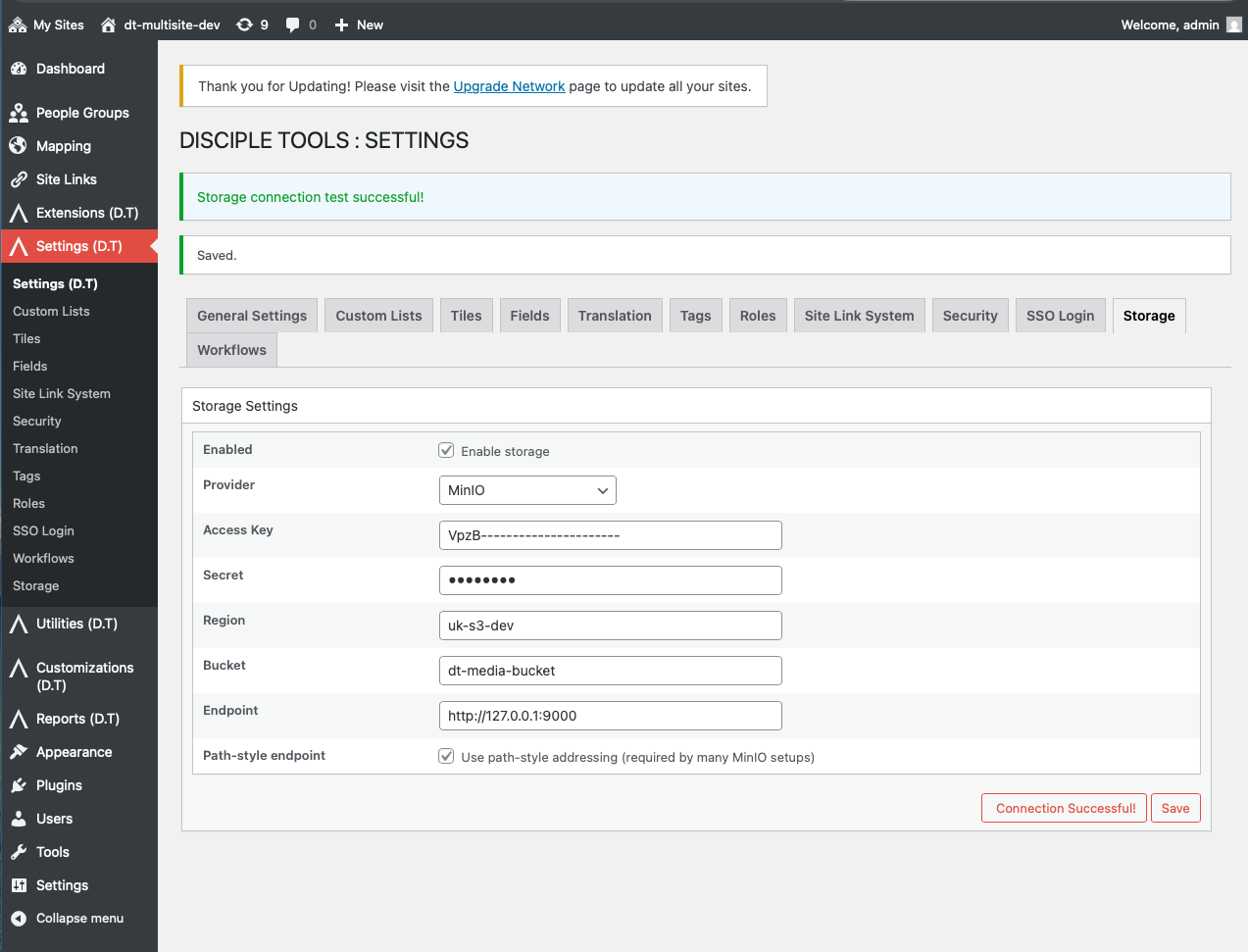The height and width of the screenshot is (952, 1248).
Task: Open My Sites from the admin bar
Action: tap(46, 25)
